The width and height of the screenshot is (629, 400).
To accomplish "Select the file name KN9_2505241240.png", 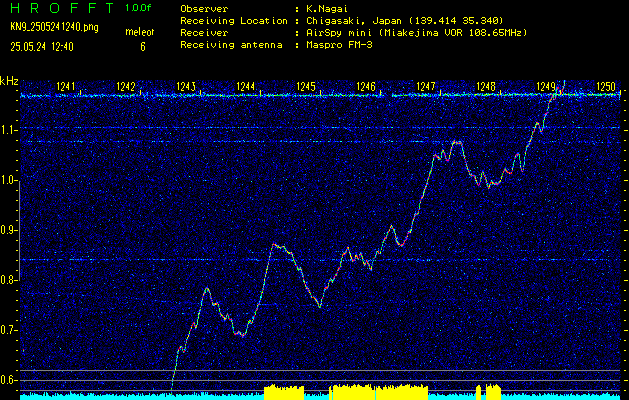I will 54,28.
